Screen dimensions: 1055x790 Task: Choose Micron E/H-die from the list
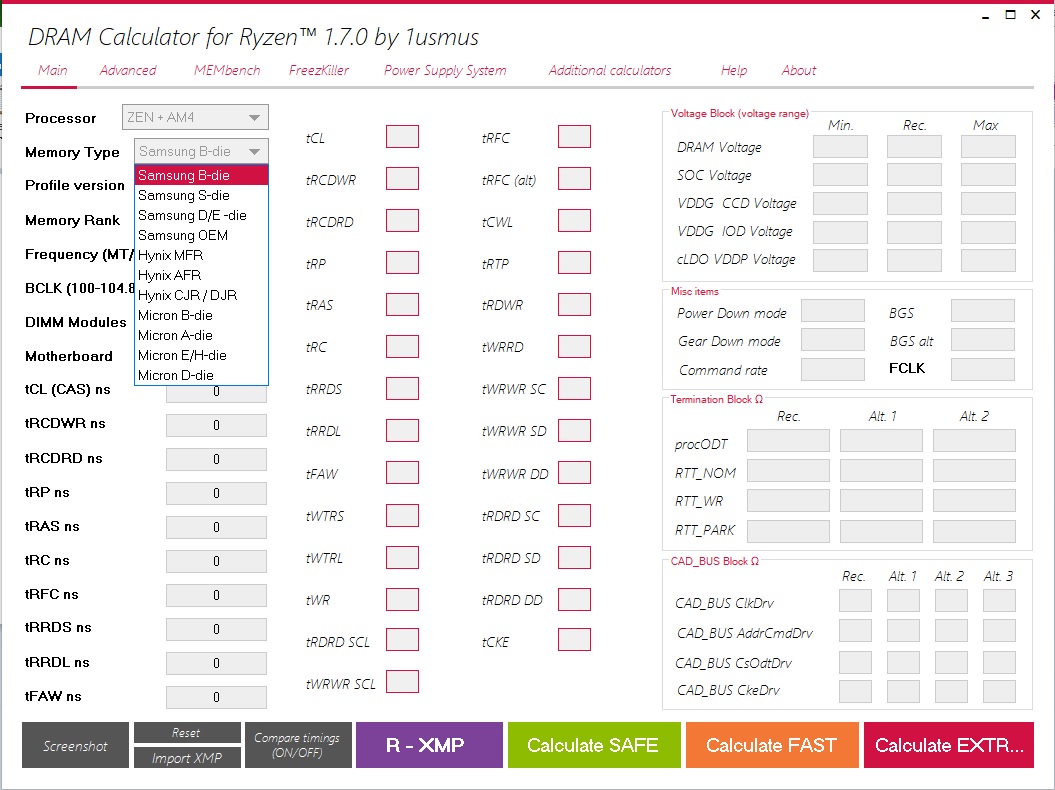click(x=202, y=355)
